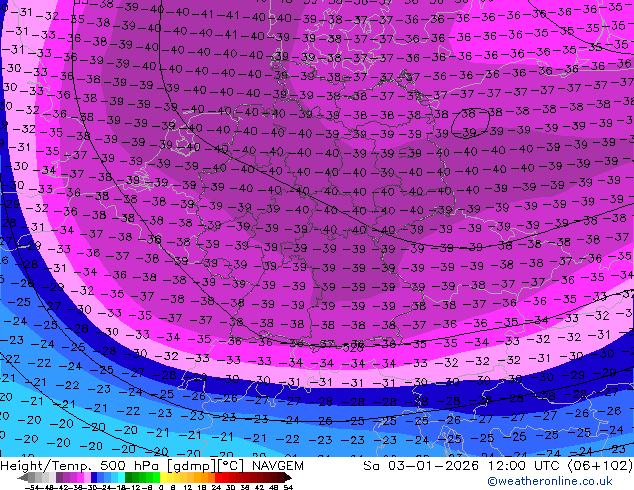Open the weatheronline.co.uk copyright link
This screenshot has height=490, width=634.
tap(550, 481)
